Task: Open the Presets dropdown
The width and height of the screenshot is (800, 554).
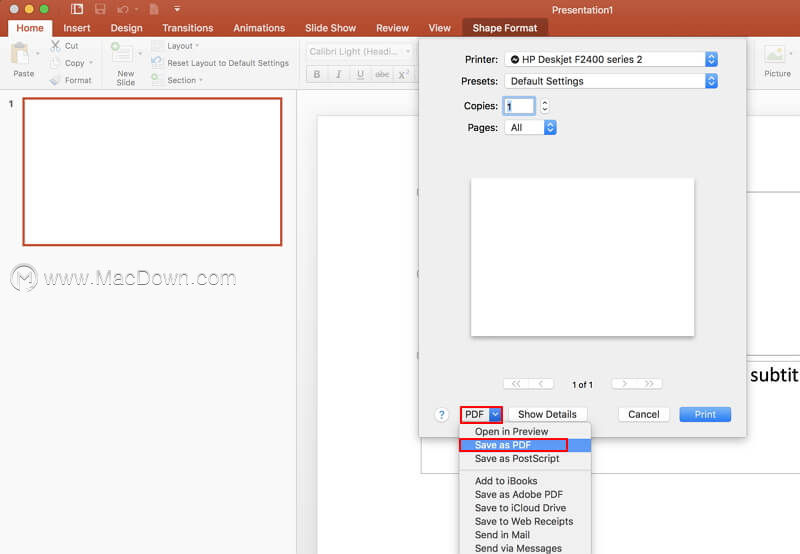Action: click(x=611, y=81)
